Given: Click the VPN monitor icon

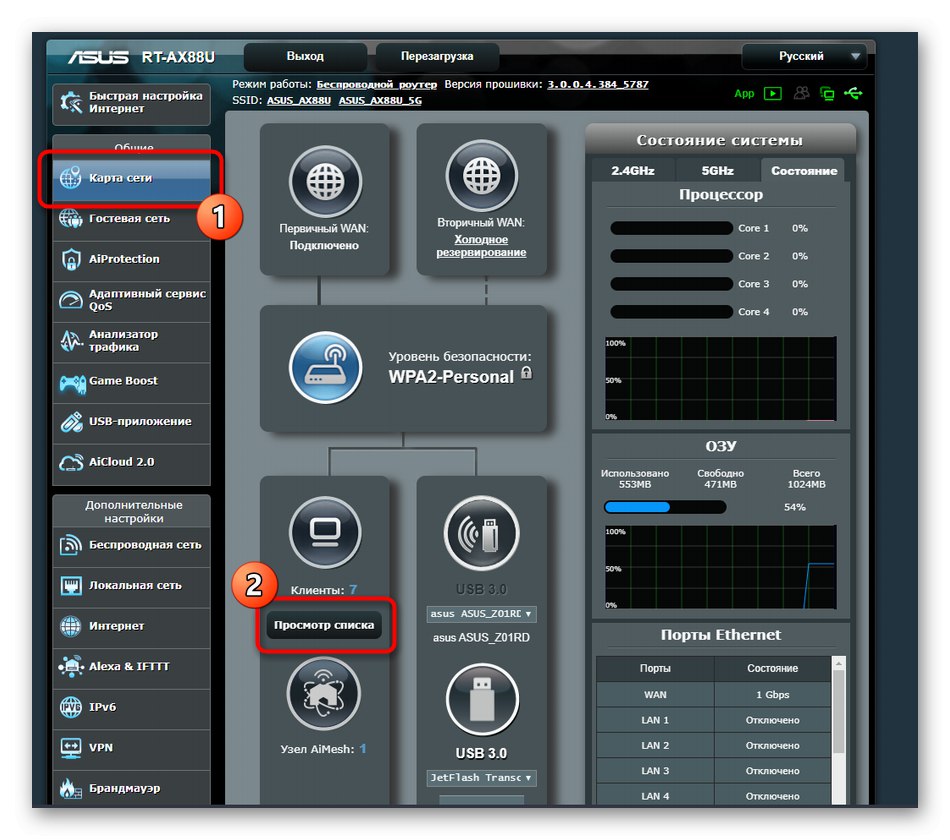Looking at the screenshot, I should coord(71,747).
